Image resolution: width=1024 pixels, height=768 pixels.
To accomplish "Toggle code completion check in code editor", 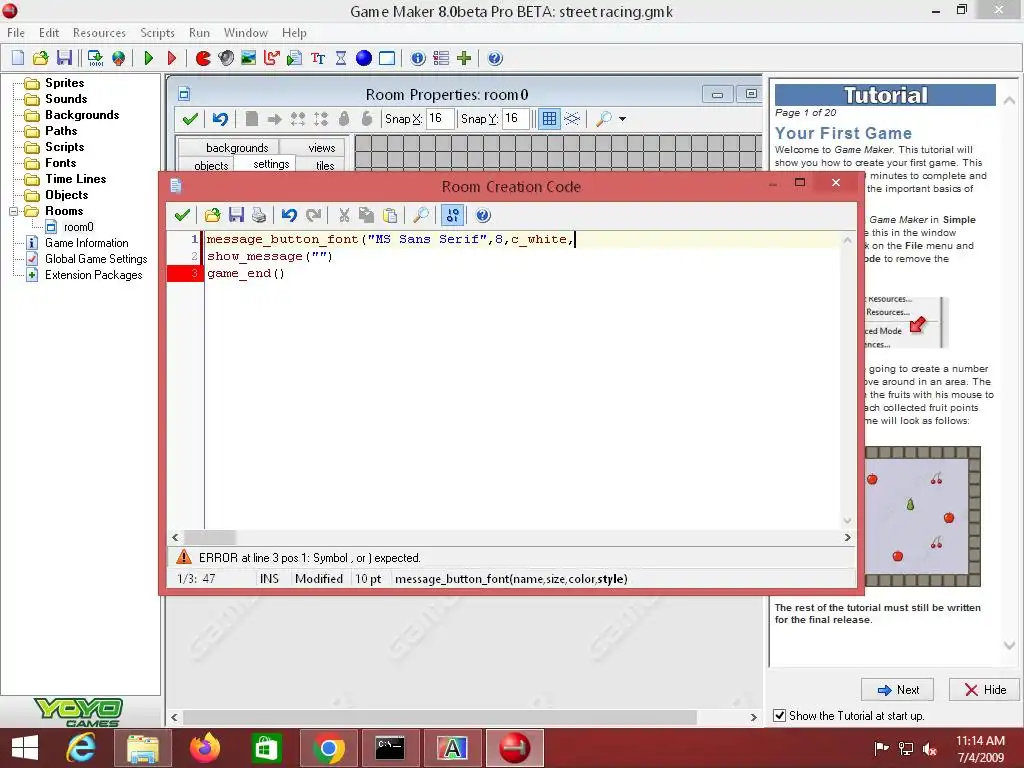I will click(452, 215).
